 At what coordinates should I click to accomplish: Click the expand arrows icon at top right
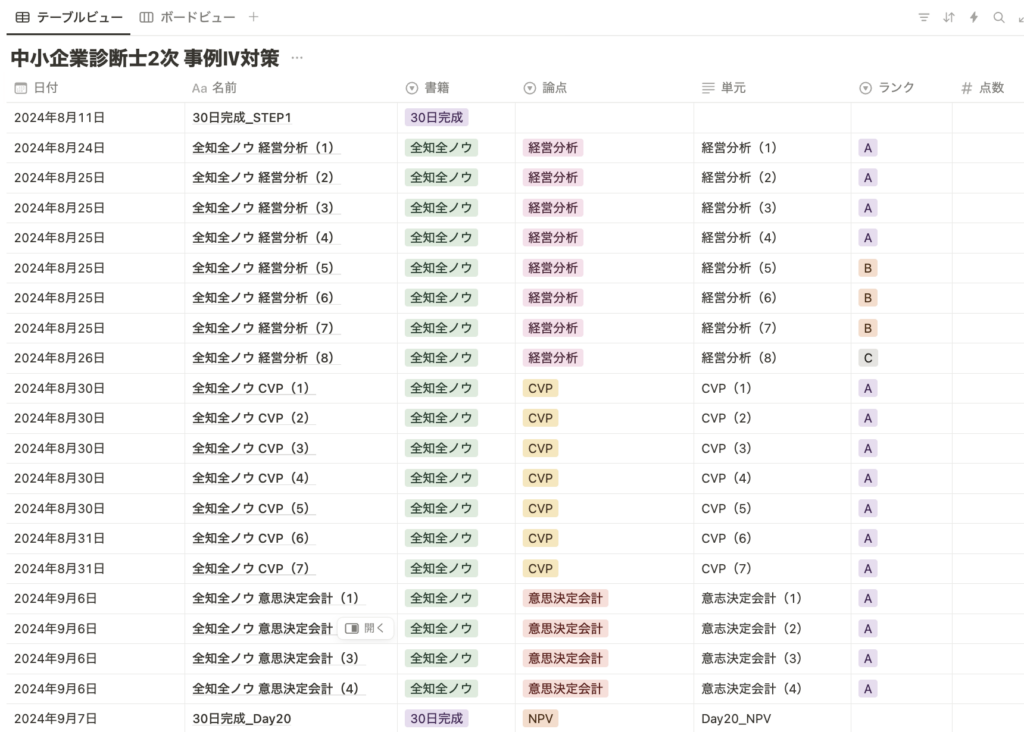1019,18
